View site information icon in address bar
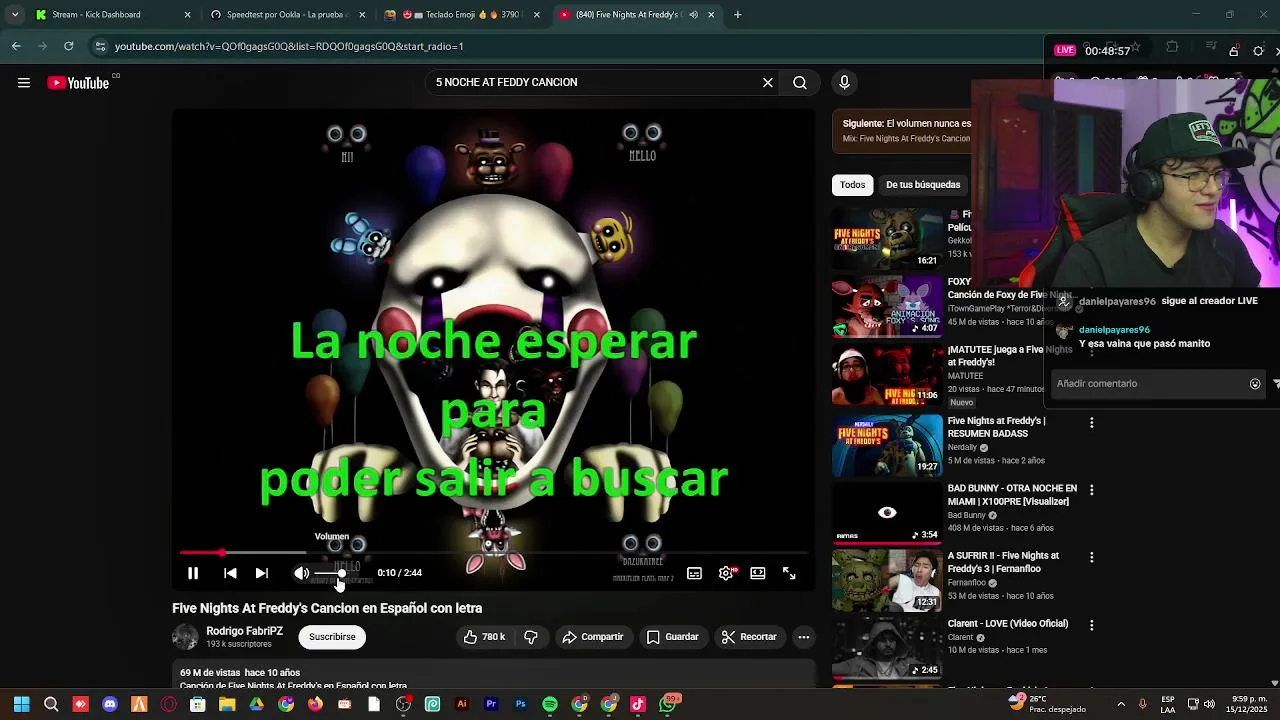 click(100, 46)
